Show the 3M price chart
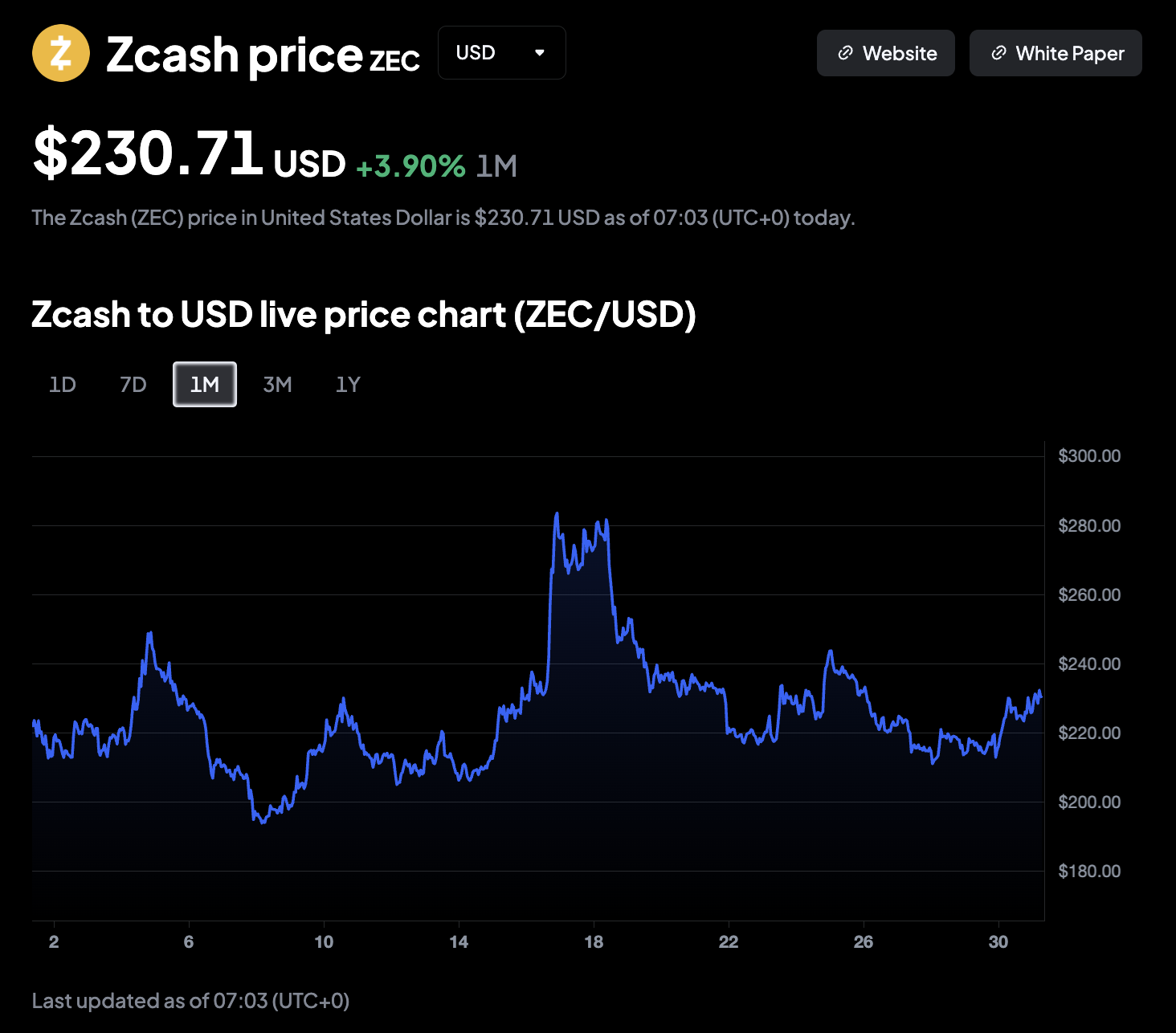The height and width of the screenshot is (1033, 1176). tap(277, 385)
